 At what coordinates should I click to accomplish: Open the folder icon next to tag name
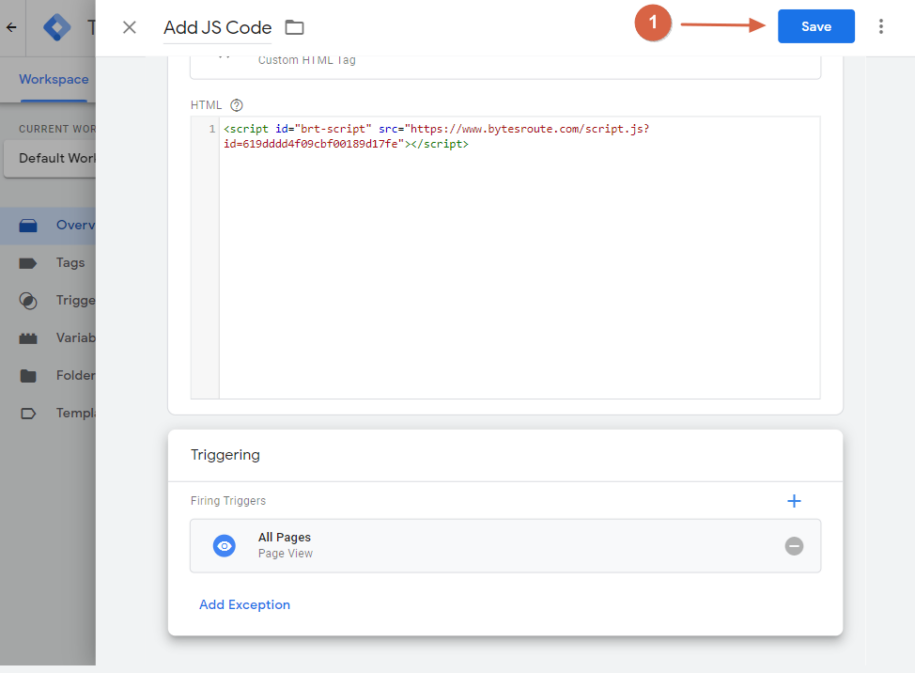(294, 27)
